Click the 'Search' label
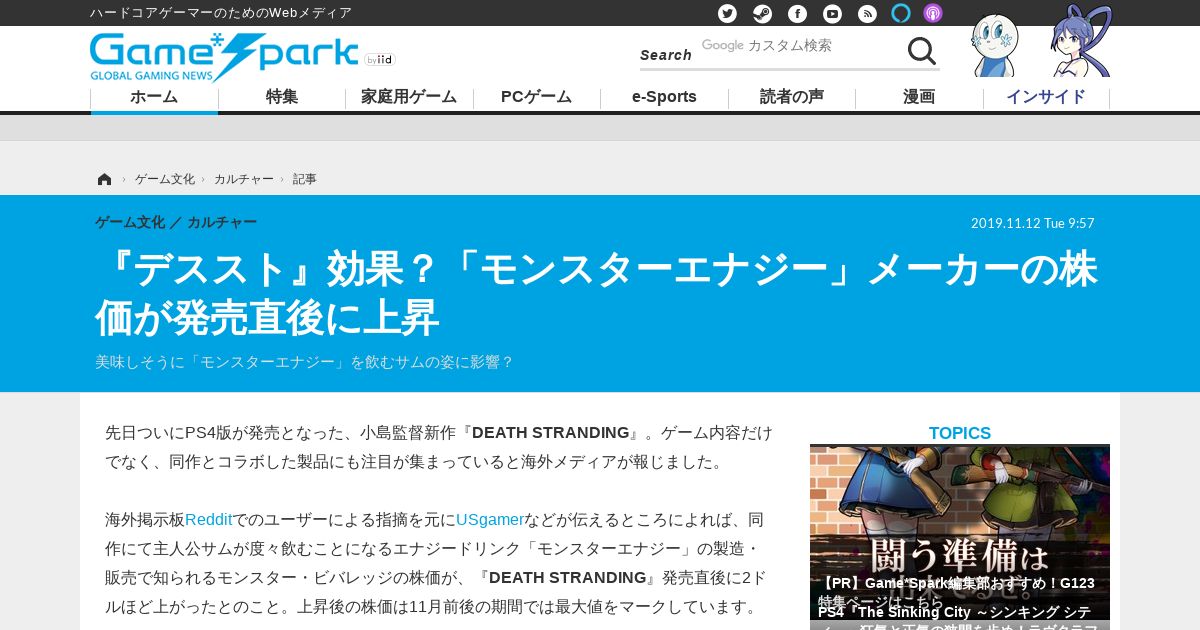This screenshot has height=630, width=1200. (666, 55)
